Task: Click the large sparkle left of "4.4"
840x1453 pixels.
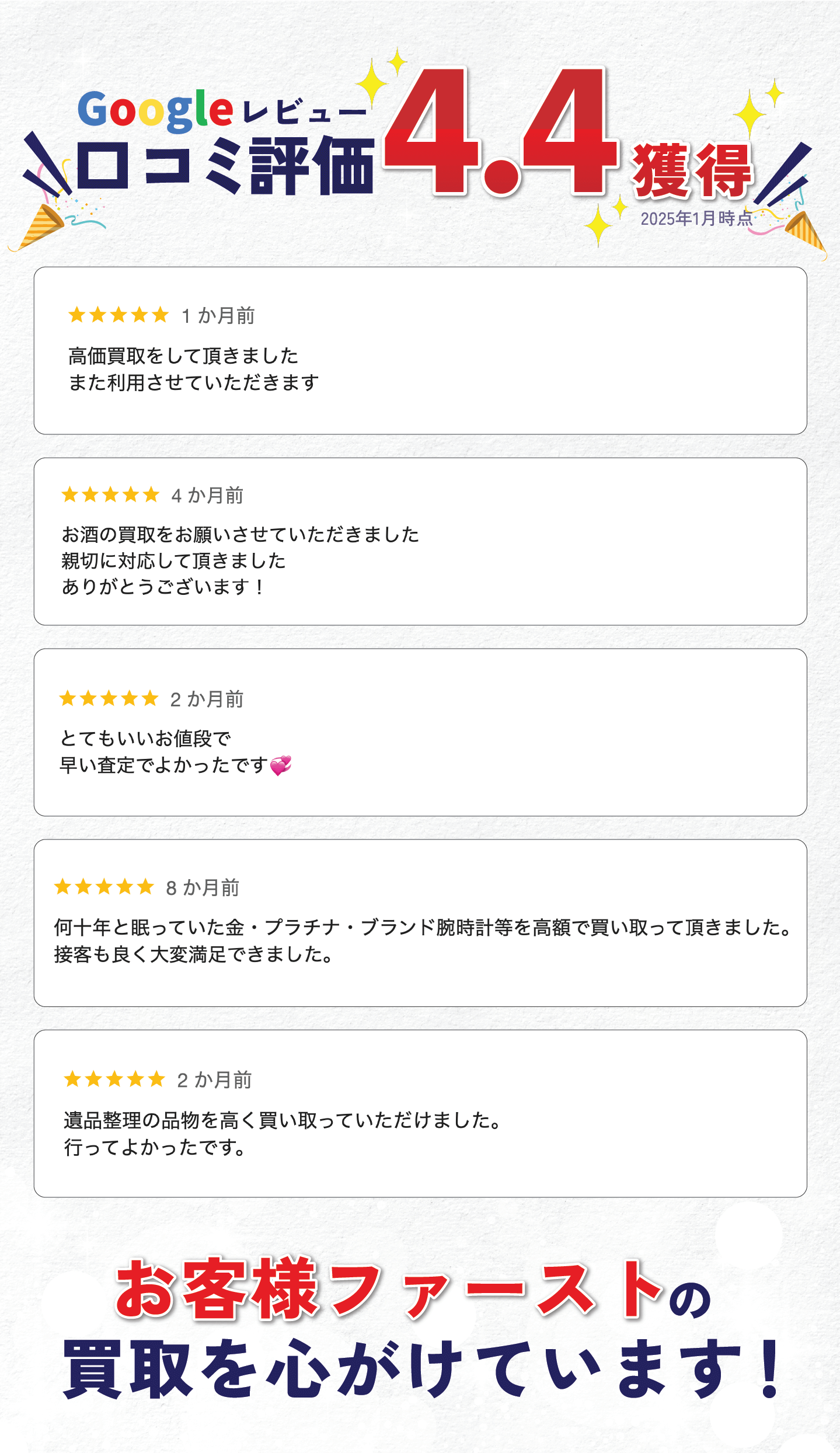Action: pyautogui.click(x=371, y=86)
